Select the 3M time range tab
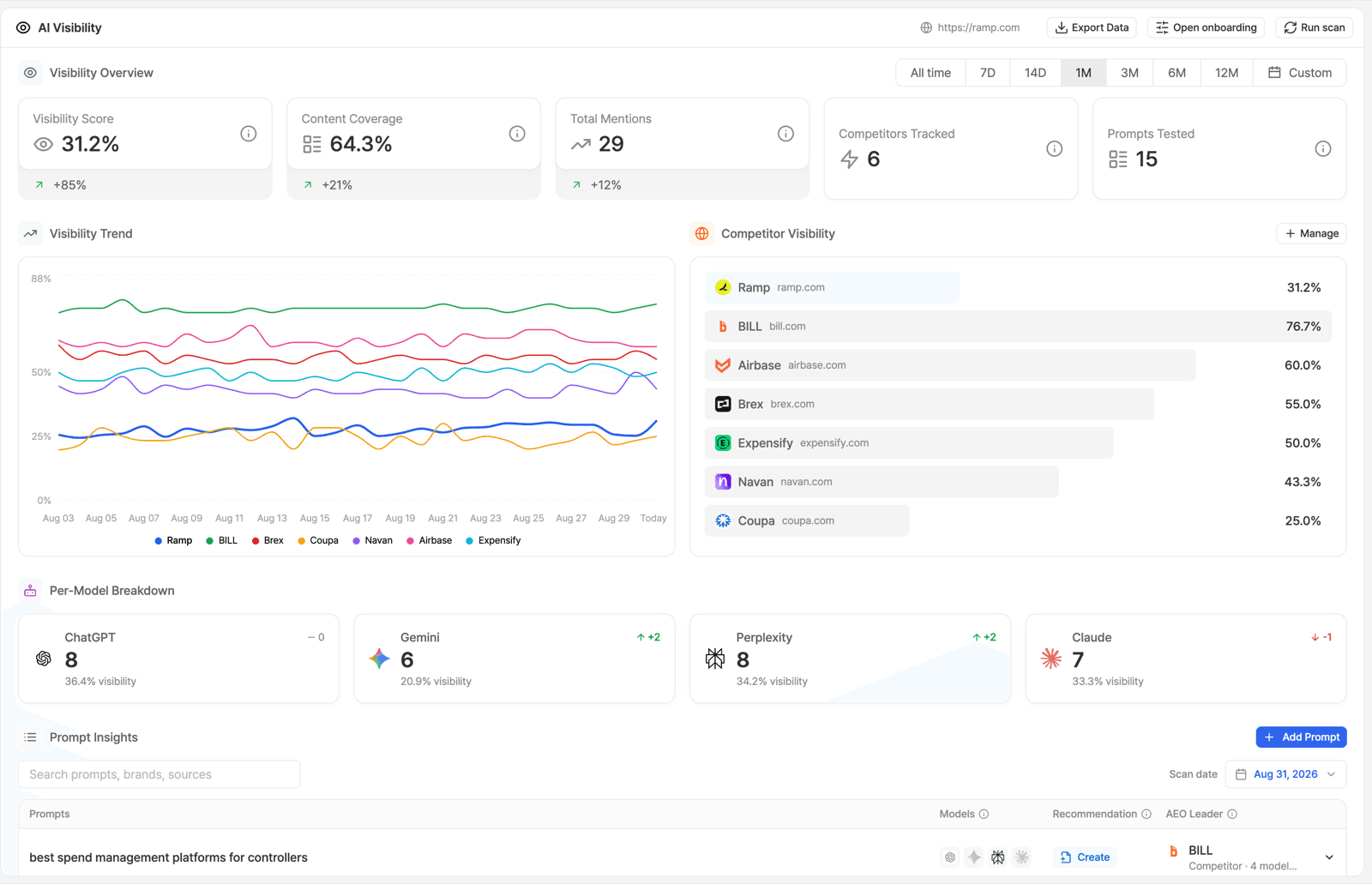Viewport: 1372px width, 884px height. tap(1129, 73)
